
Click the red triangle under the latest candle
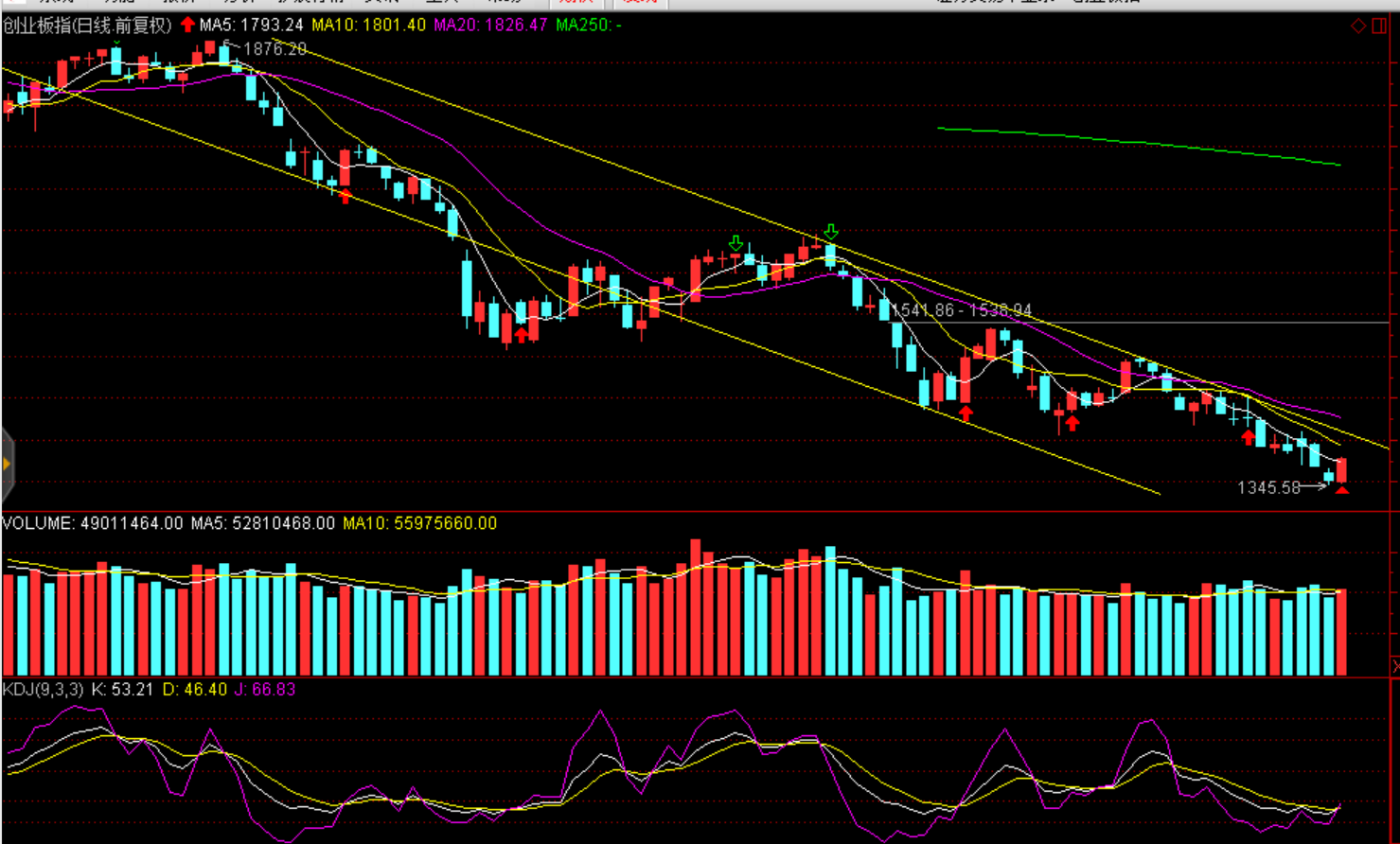pyautogui.click(x=1341, y=489)
